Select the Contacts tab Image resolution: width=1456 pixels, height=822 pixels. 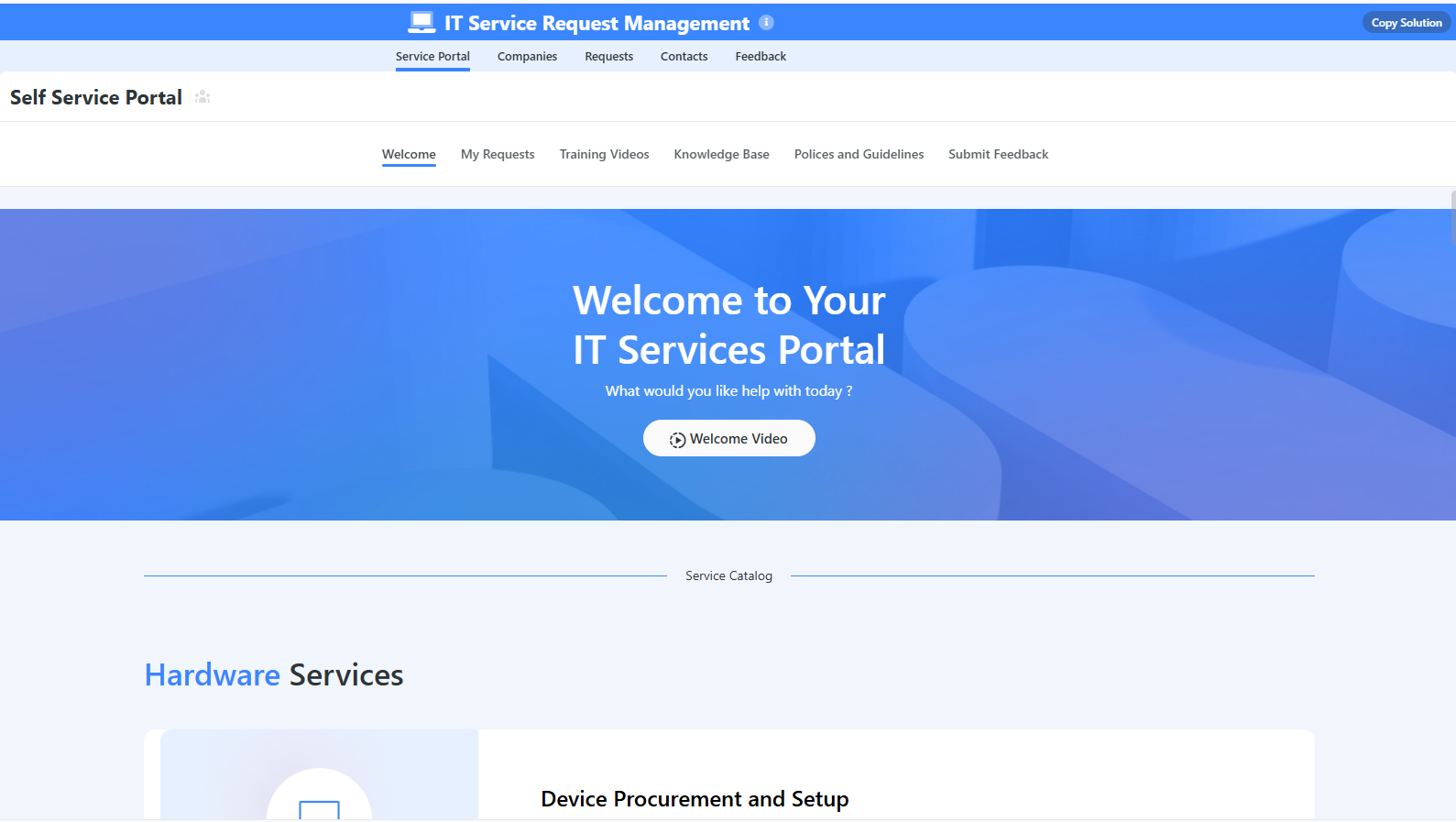[684, 57]
